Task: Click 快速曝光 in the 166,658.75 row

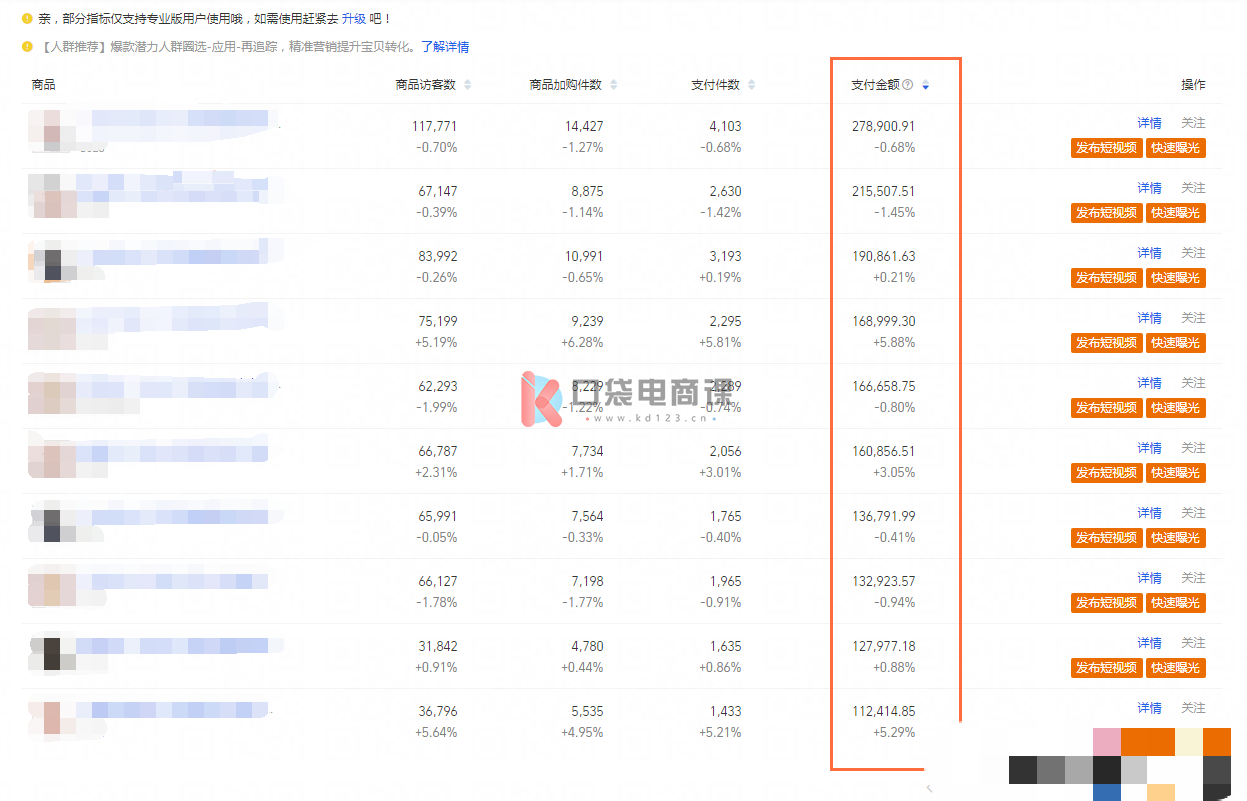Action: (1175, 408)
